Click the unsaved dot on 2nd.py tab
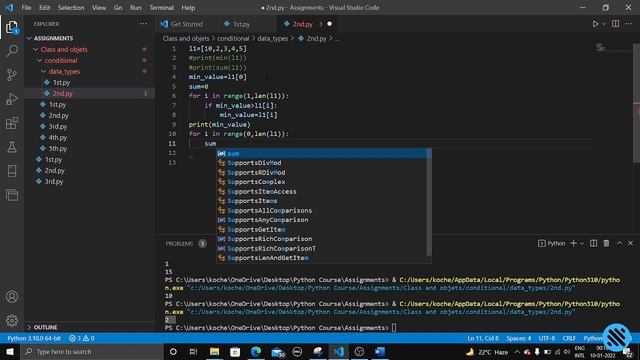640x360 pixels. coord(329,24)
